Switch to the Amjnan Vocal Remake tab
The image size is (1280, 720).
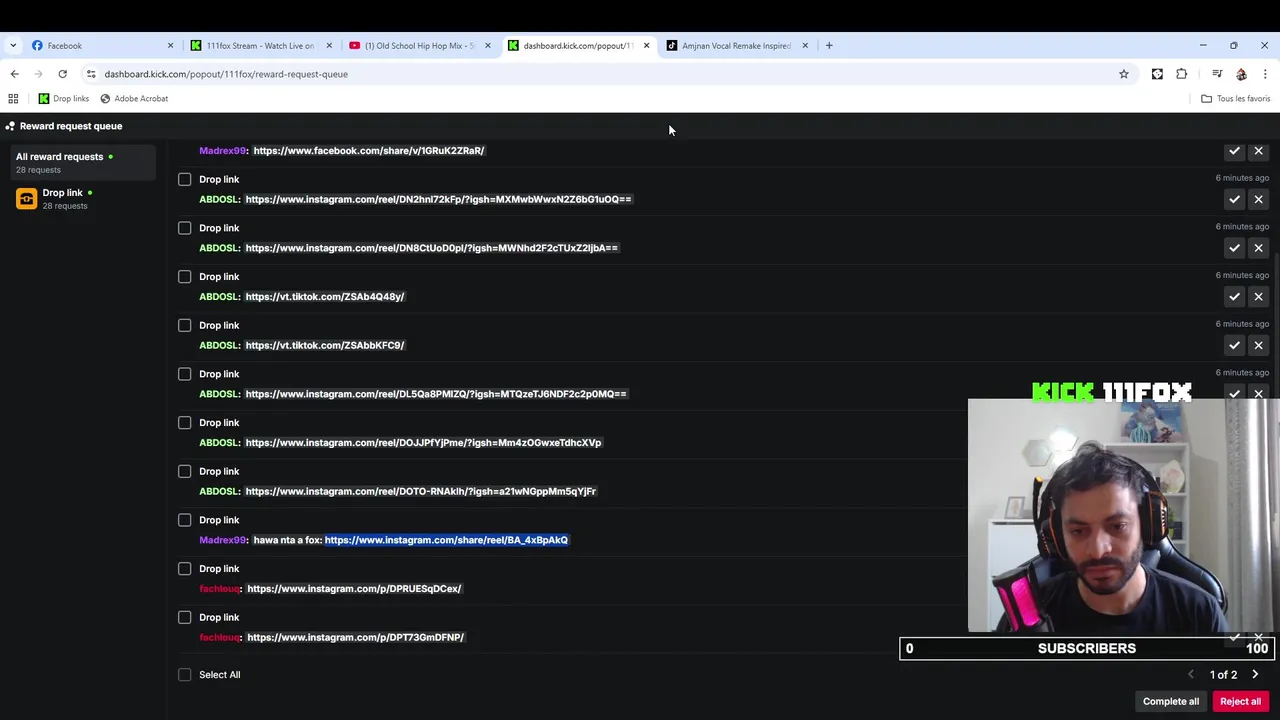(737, 45)
